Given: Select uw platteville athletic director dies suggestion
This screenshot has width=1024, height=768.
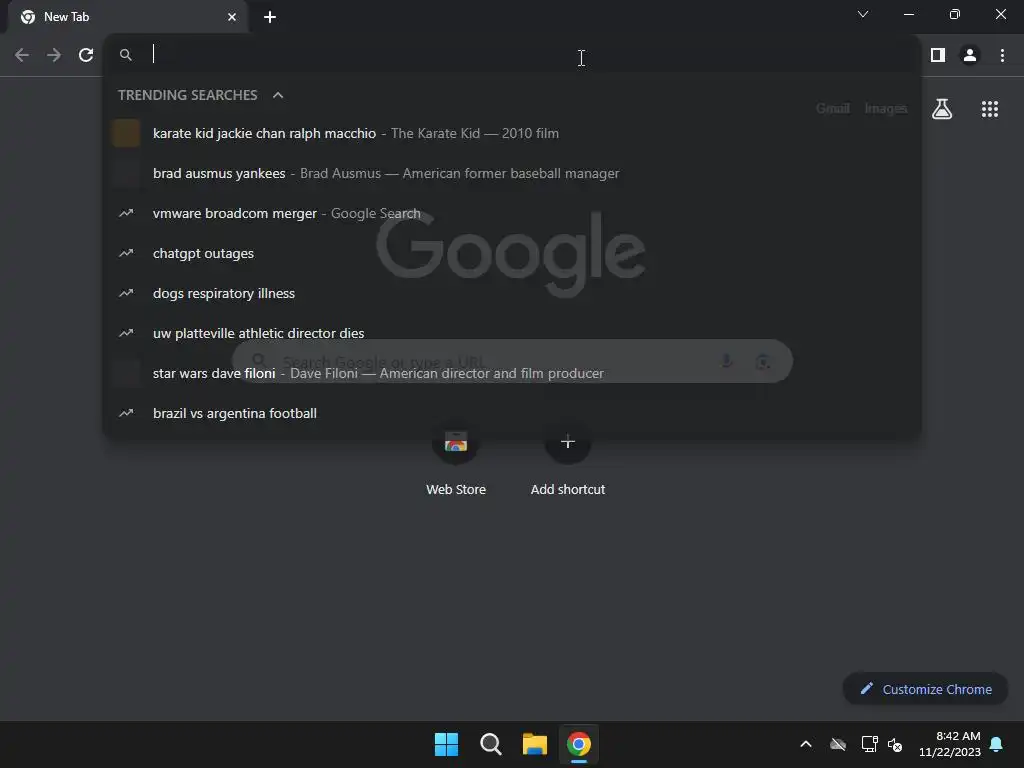Looking at the screenshot, I should pos(512,333).
